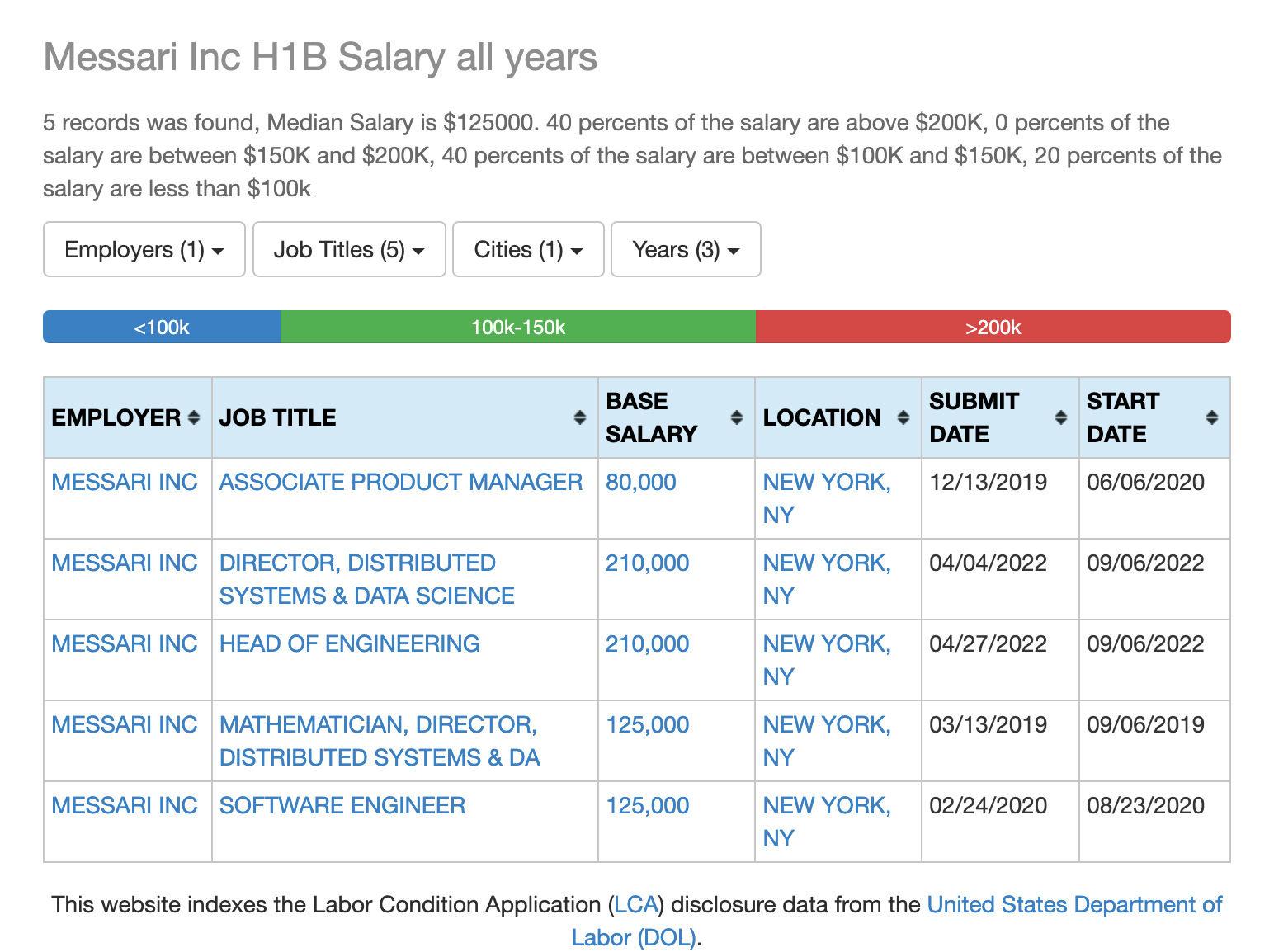Sort records by SUBMIT DATE

click(1060, 417)
